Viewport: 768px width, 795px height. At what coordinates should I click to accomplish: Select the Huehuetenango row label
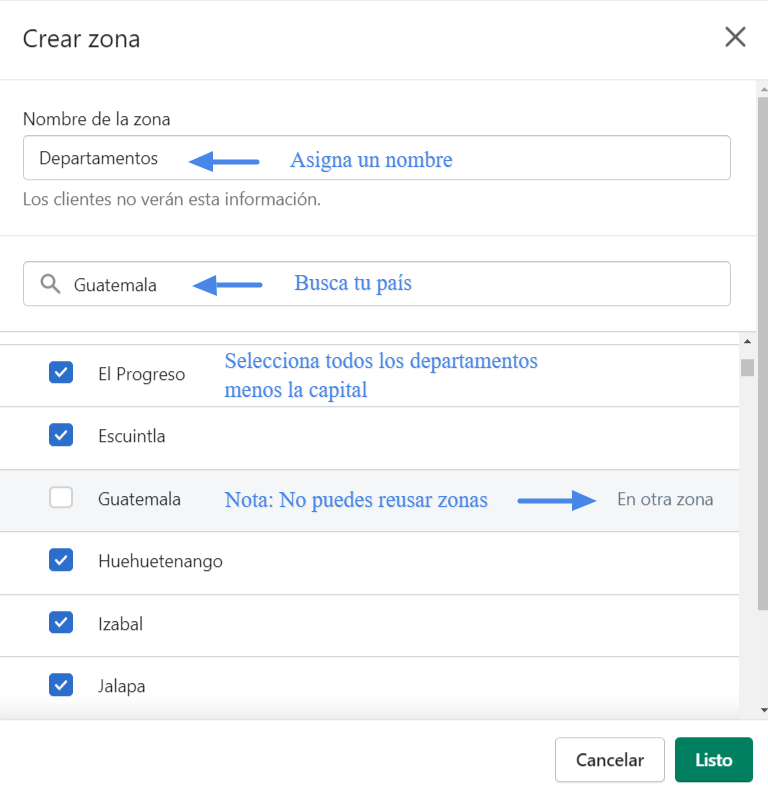pos(160,561)
